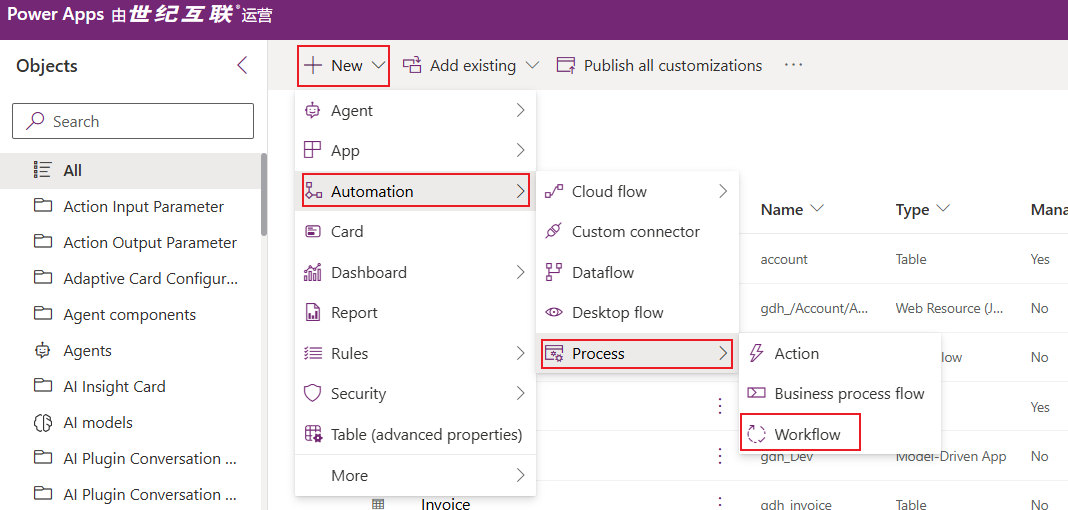Click the AI models brain icon in sidebar
Image resolution: width=1068 pixels, height=510 pixels.
click(42, 423)
